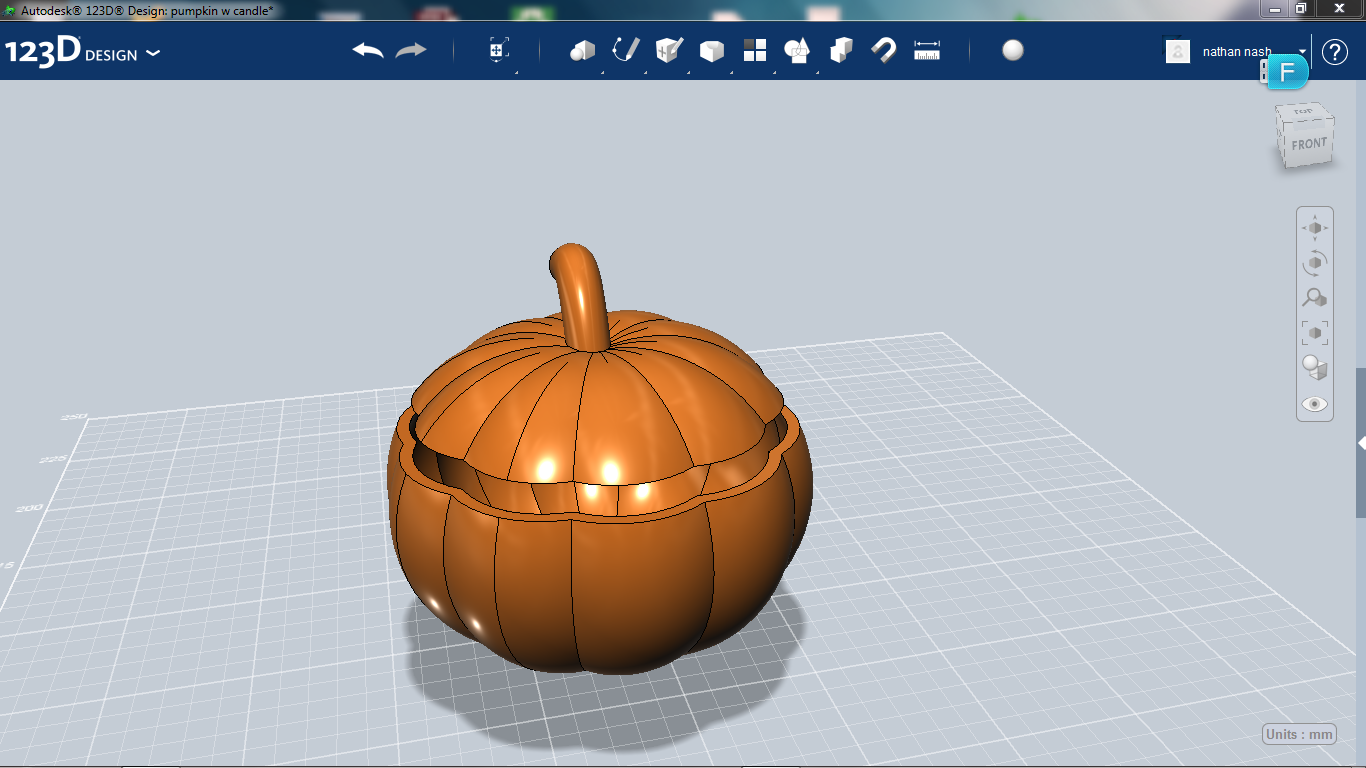Open the Transform tool

point(498,50)
